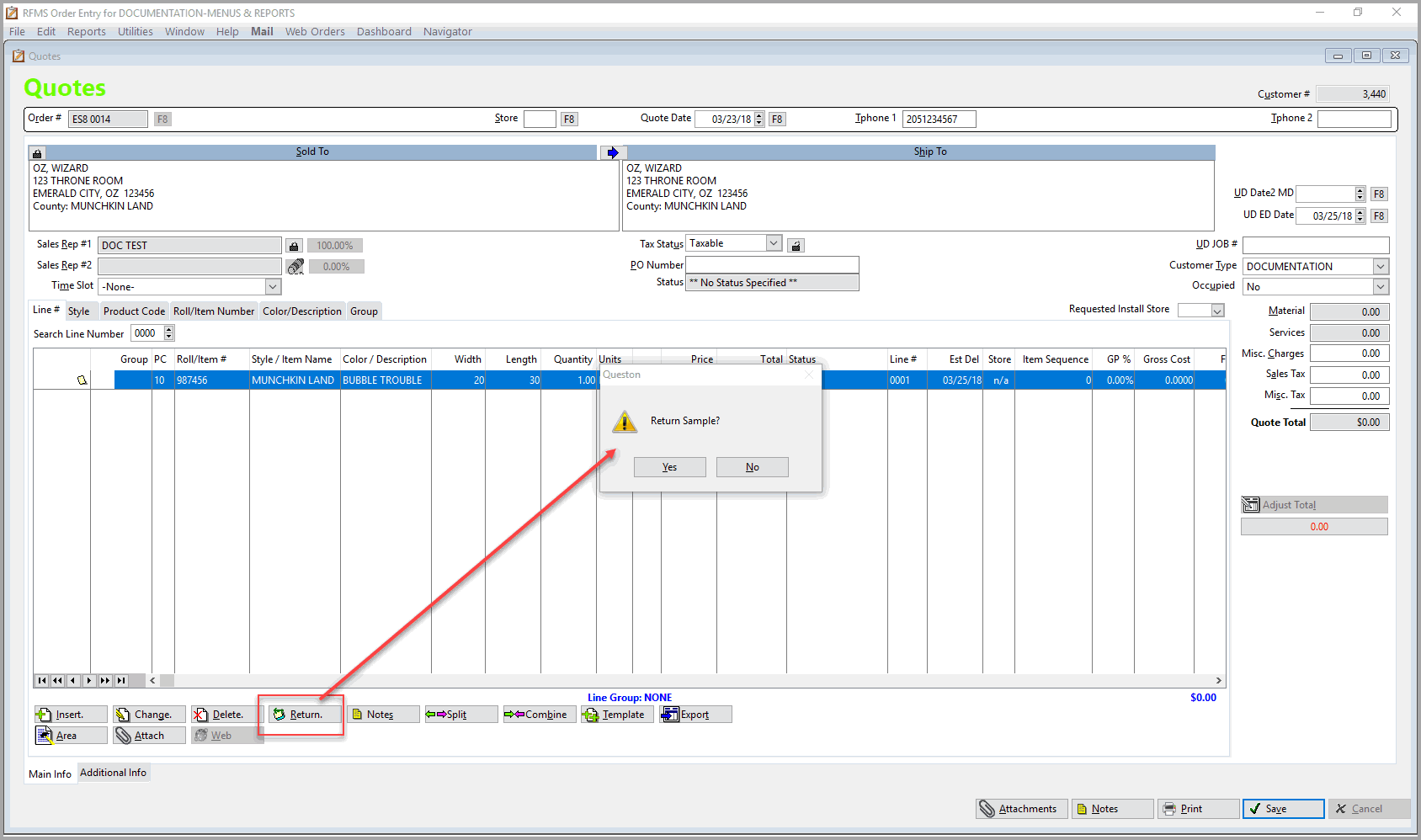Open the Customer Type dropdown
The height and width of the screenshot is (840, 1421).
coord(1379,266)
